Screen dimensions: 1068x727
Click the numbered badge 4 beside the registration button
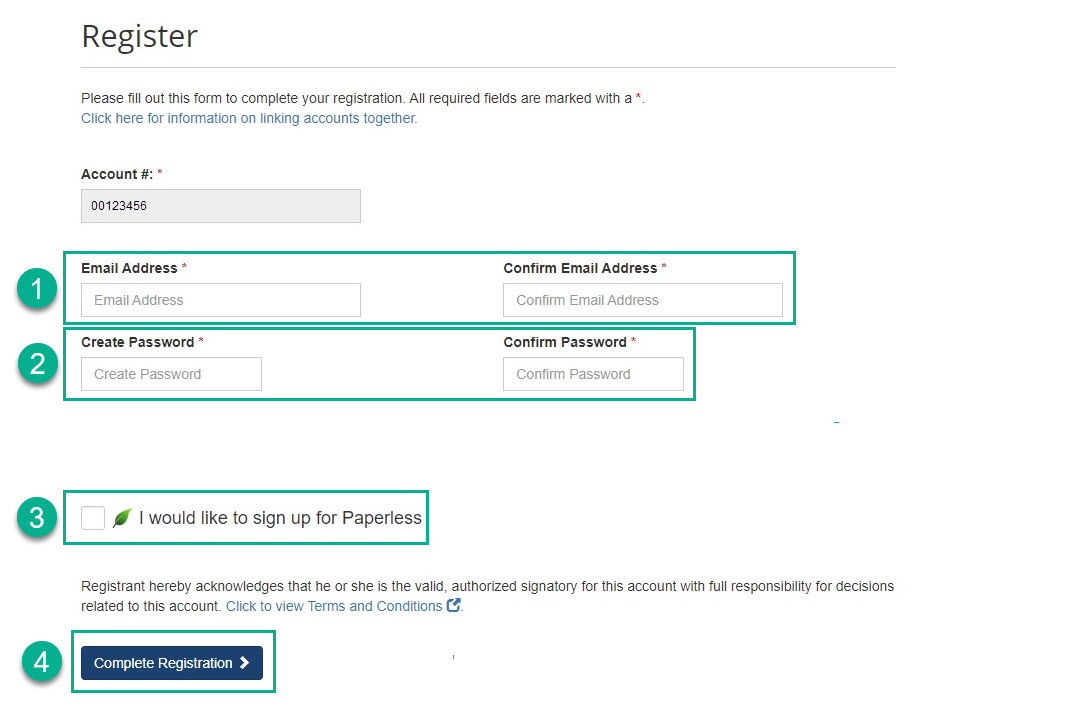click(40, 662)
